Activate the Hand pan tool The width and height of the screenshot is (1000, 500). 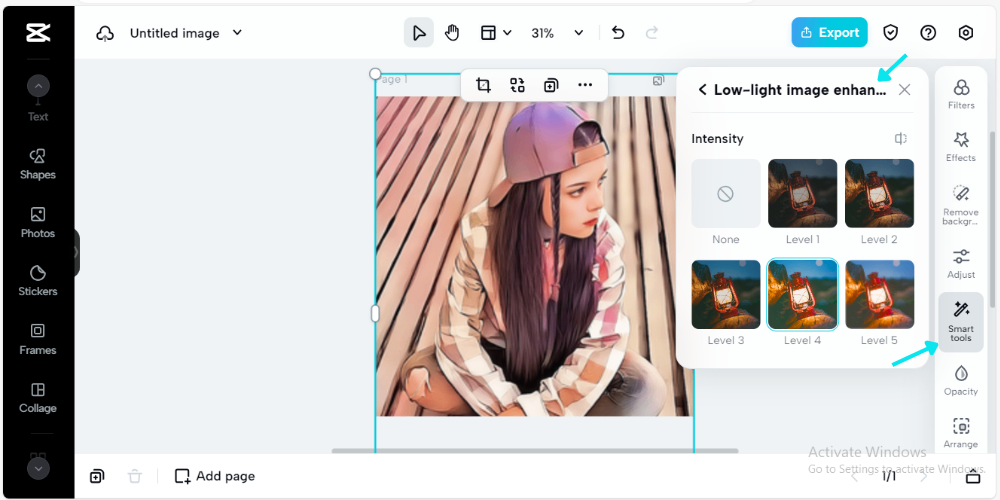pos(452,33)
